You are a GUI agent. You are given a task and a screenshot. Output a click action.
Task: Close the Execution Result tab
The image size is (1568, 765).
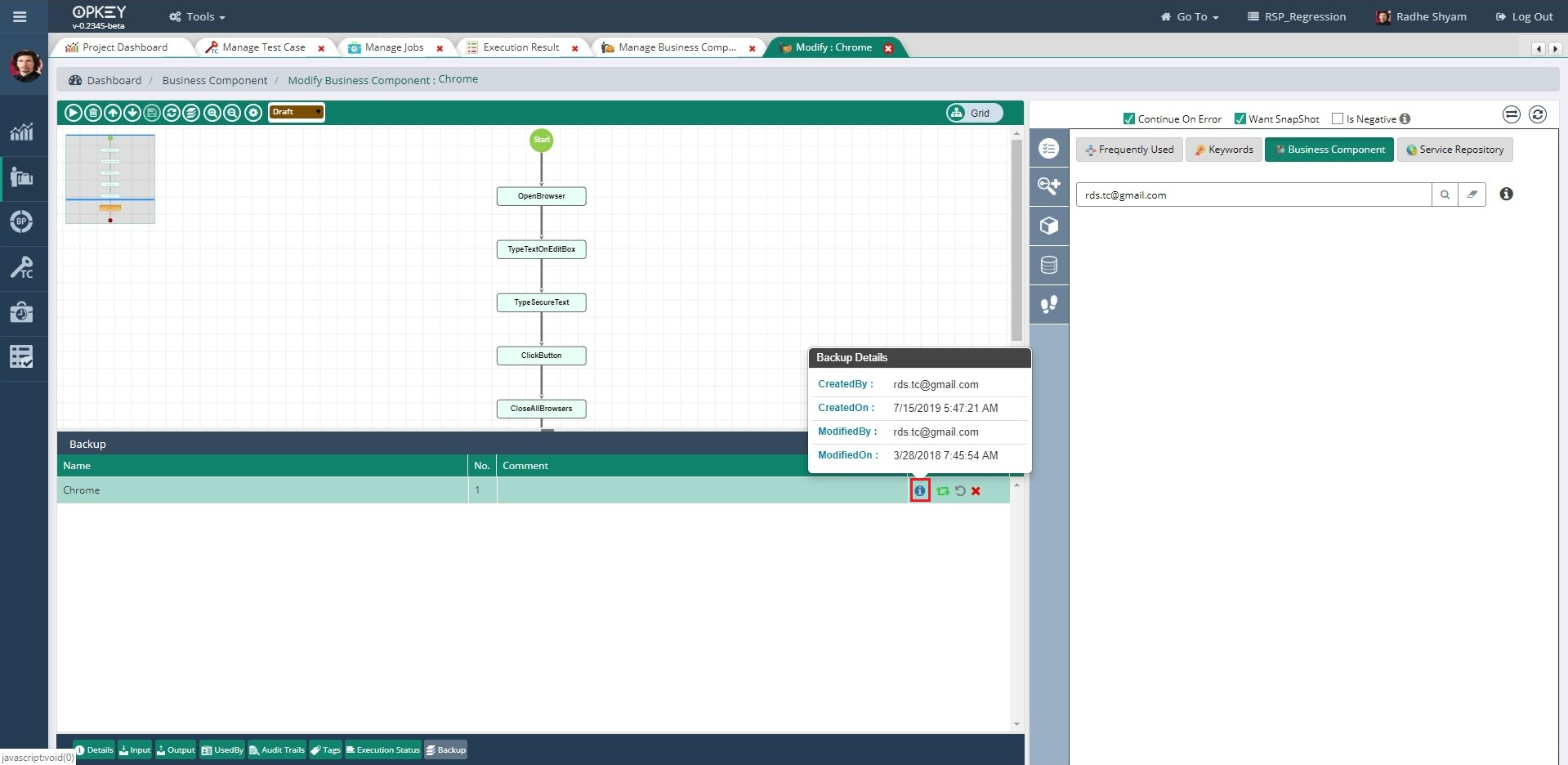pos(575,48)
